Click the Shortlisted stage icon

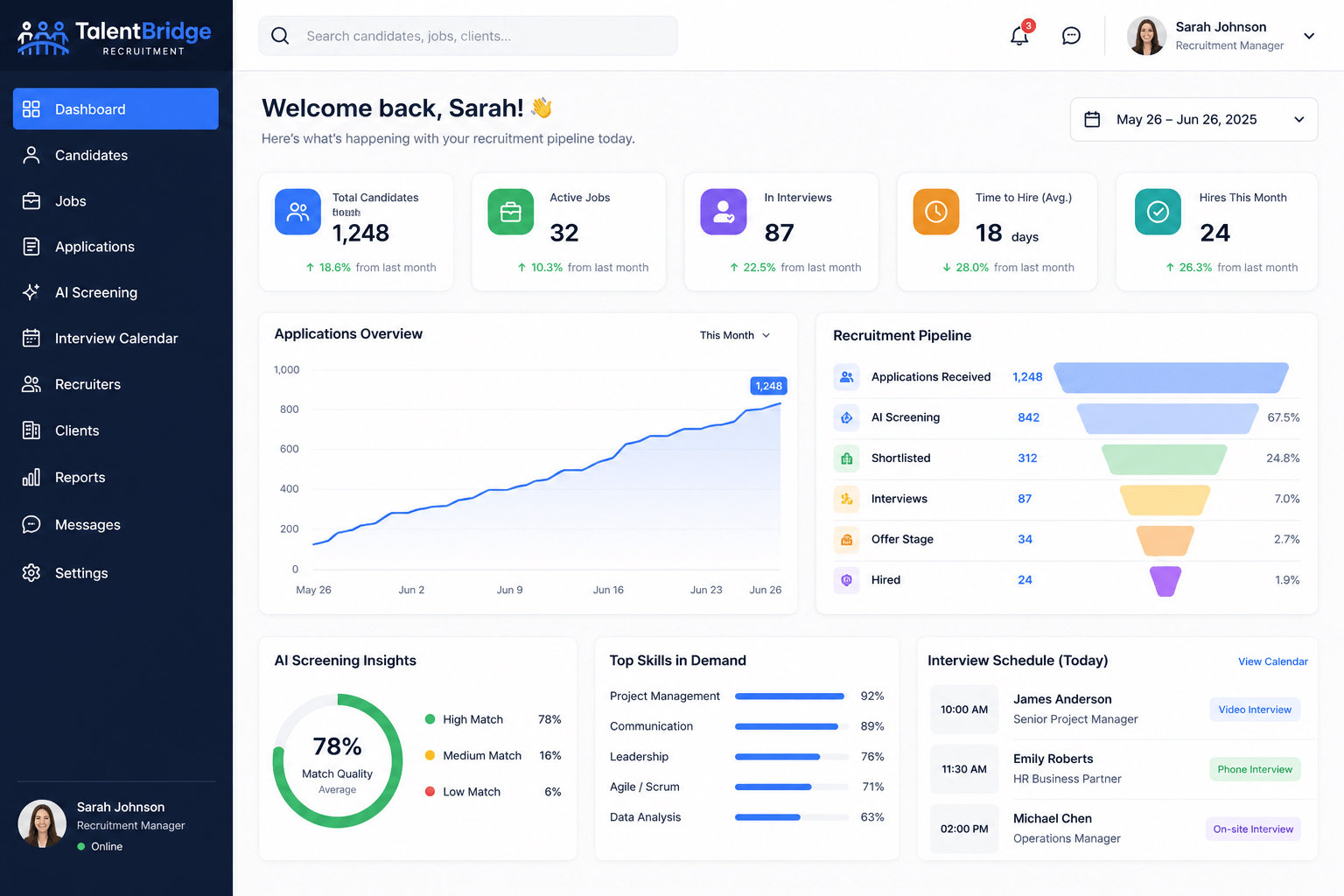(846, 458)
